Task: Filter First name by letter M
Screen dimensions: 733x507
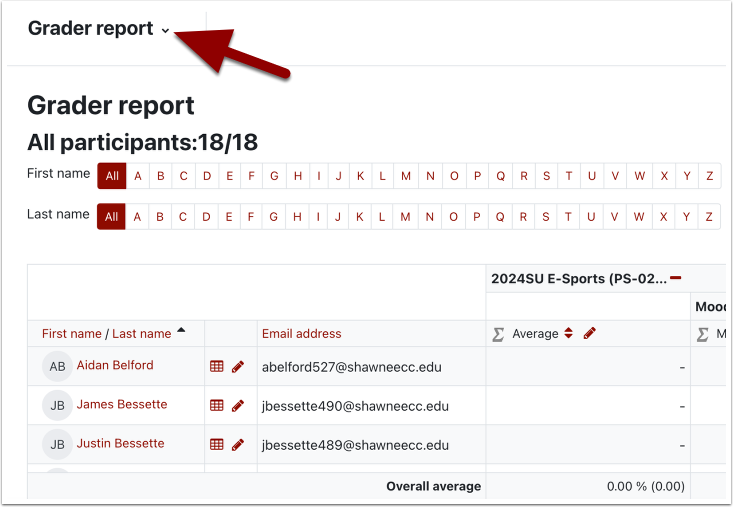Action: pyautogui.click(x=406, y=176)
